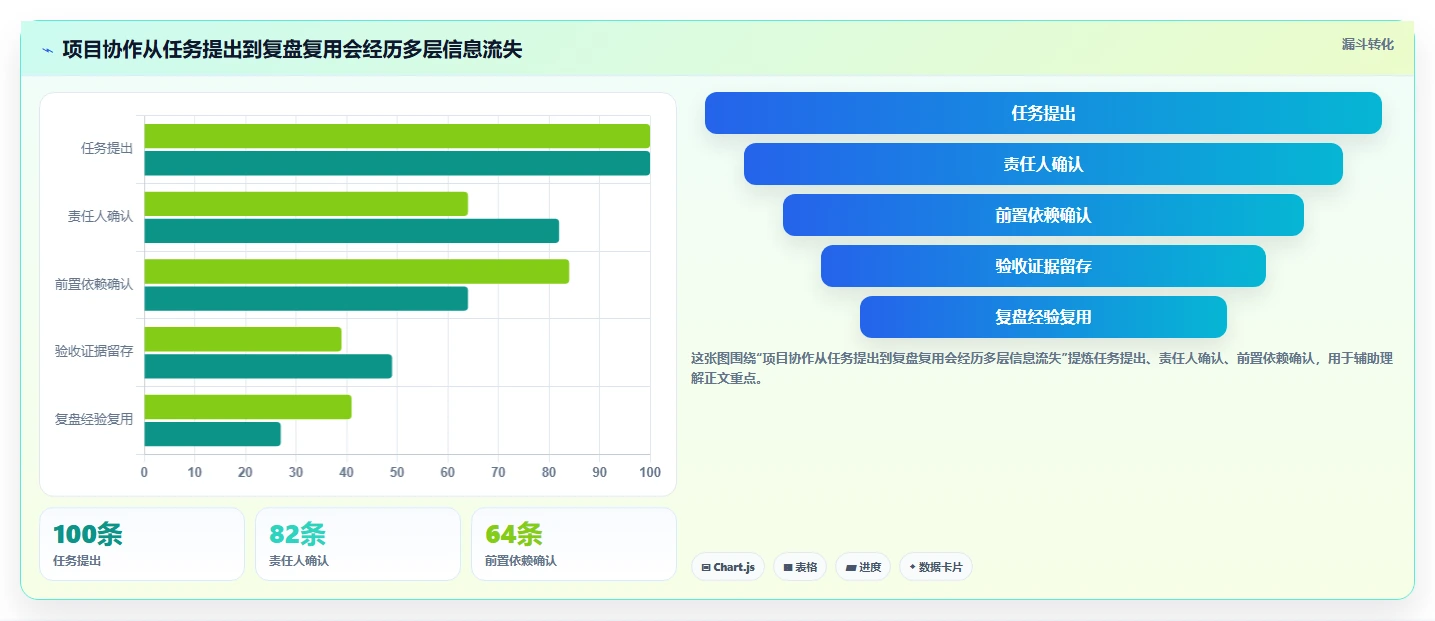The image size is (1435, 621).
Task: Click the 数据卡片 tag pill
Action: coord(936,567)
